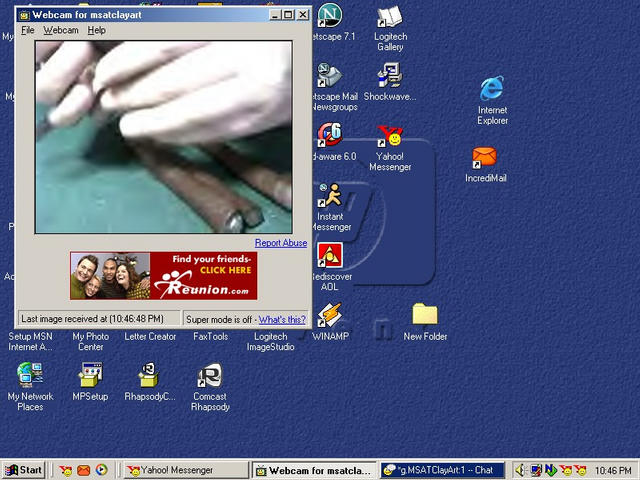
Task: Maximize the Webcam for msatclayart window
Action: (288, 15)
